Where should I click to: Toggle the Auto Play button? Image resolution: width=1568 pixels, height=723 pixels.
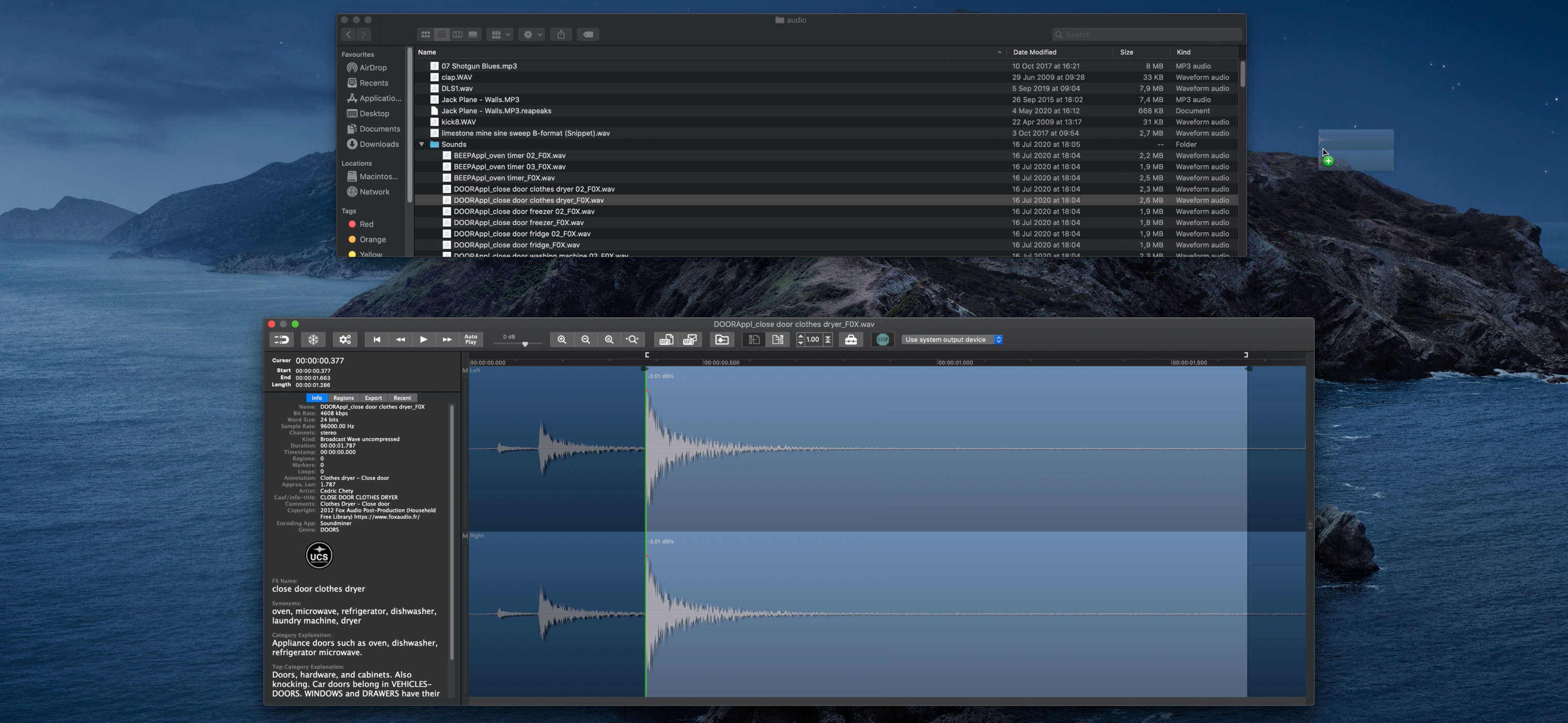pos(470,340)
